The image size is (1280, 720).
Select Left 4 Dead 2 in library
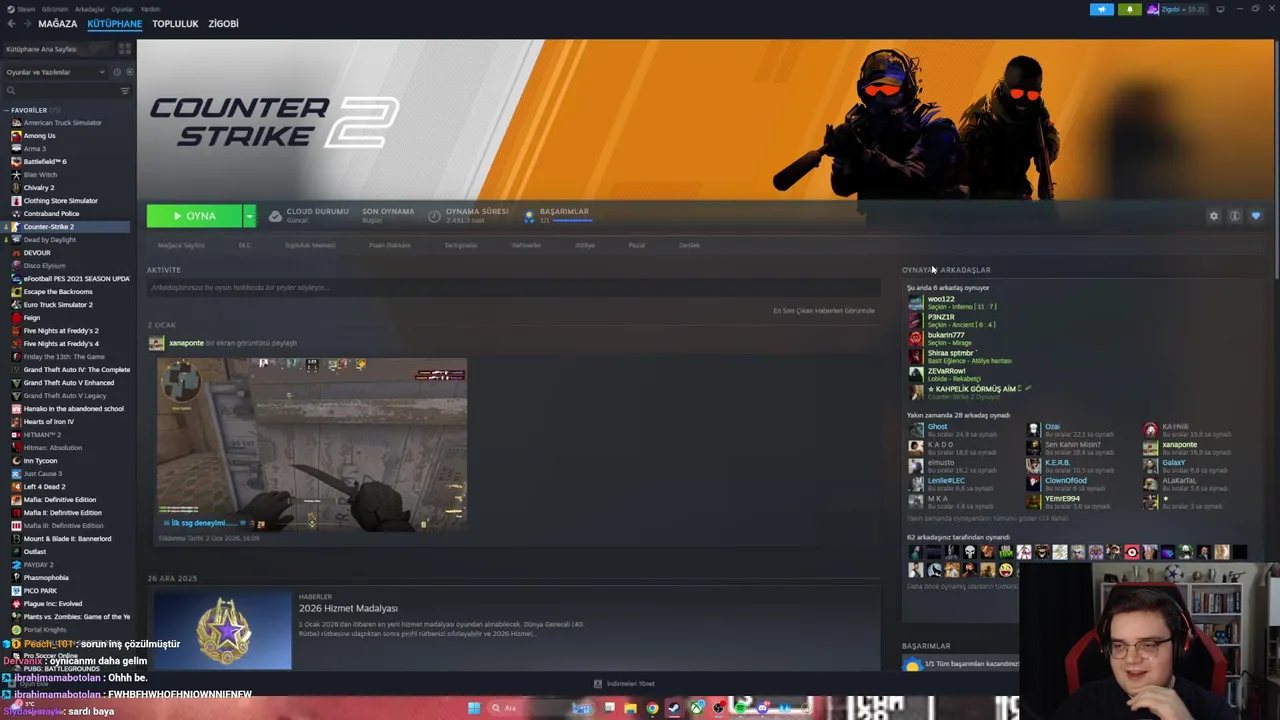(x=44, y=487)
